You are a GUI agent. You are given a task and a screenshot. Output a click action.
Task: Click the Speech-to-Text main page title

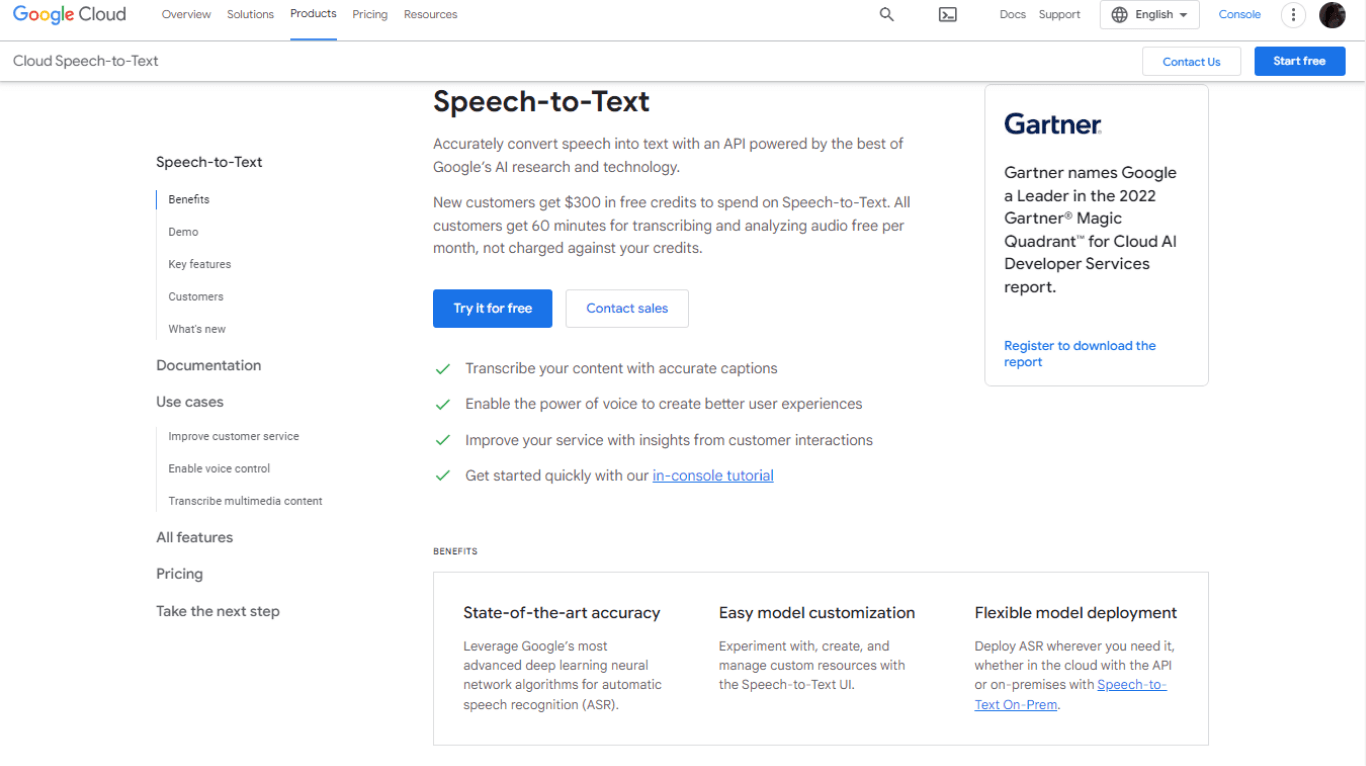(541, 101)
